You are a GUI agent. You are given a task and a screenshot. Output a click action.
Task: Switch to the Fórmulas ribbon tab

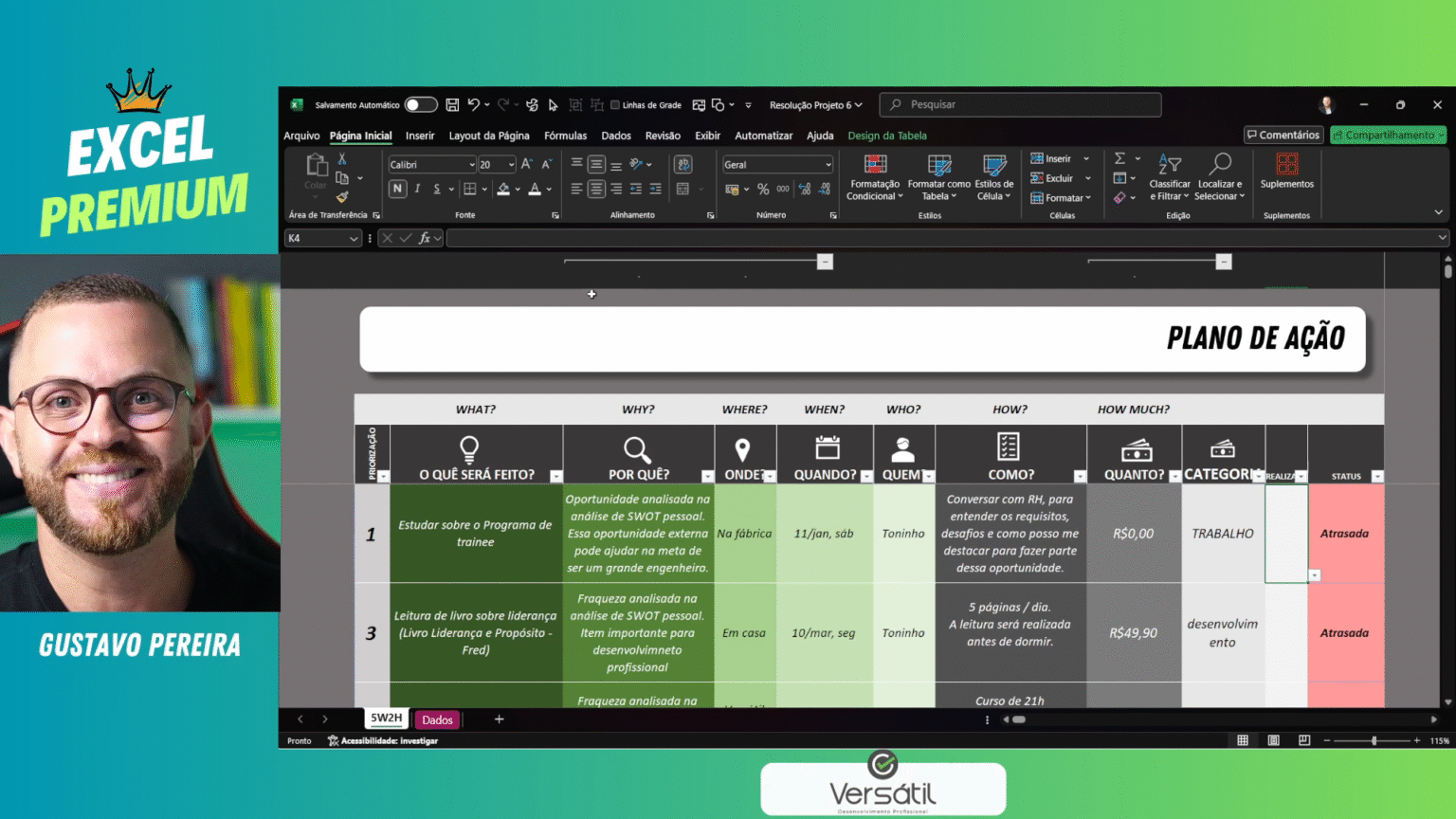[565, 136]
